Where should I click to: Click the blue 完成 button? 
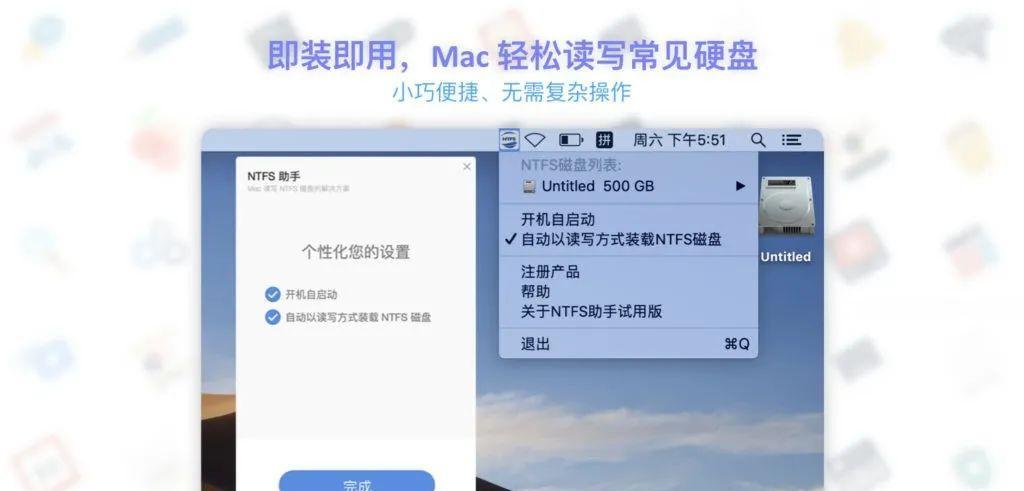357,481
